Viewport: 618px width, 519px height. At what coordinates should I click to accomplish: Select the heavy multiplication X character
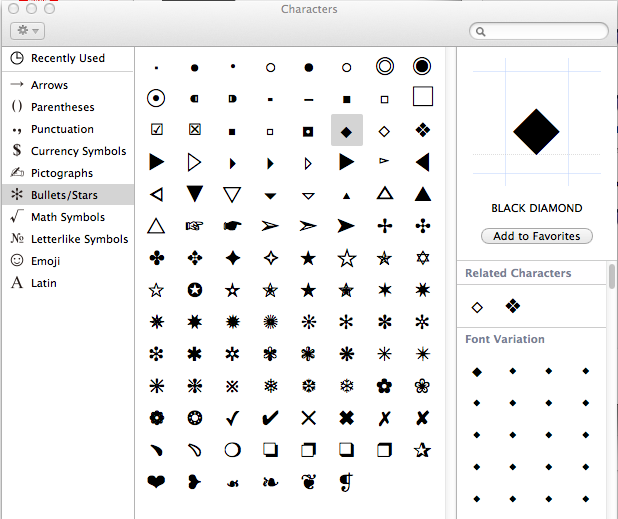coord(346,418)
